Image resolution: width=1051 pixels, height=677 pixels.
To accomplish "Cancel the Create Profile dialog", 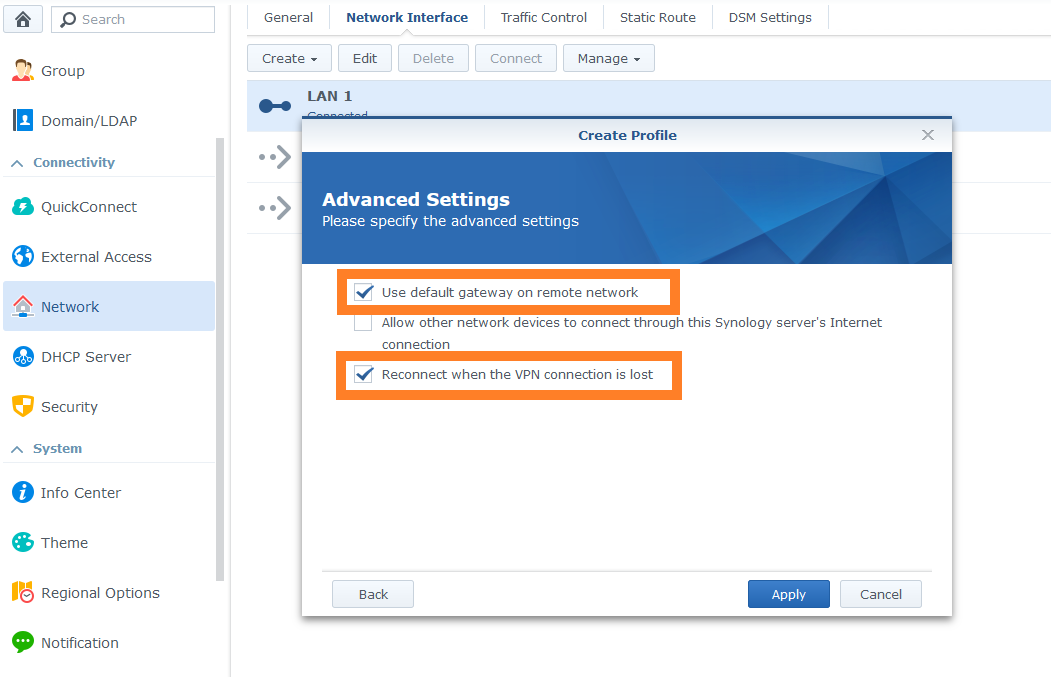I will 881,594.
